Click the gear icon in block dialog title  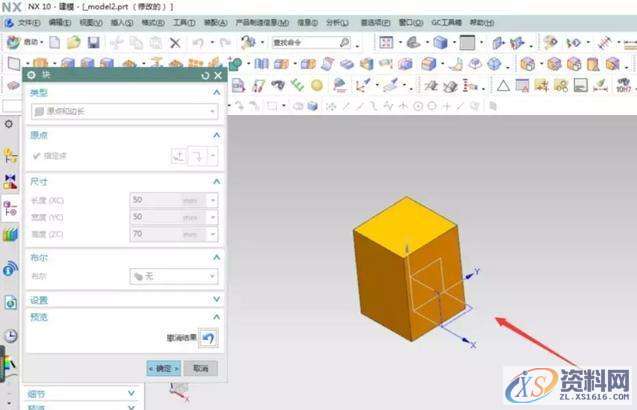click(31, 75)
